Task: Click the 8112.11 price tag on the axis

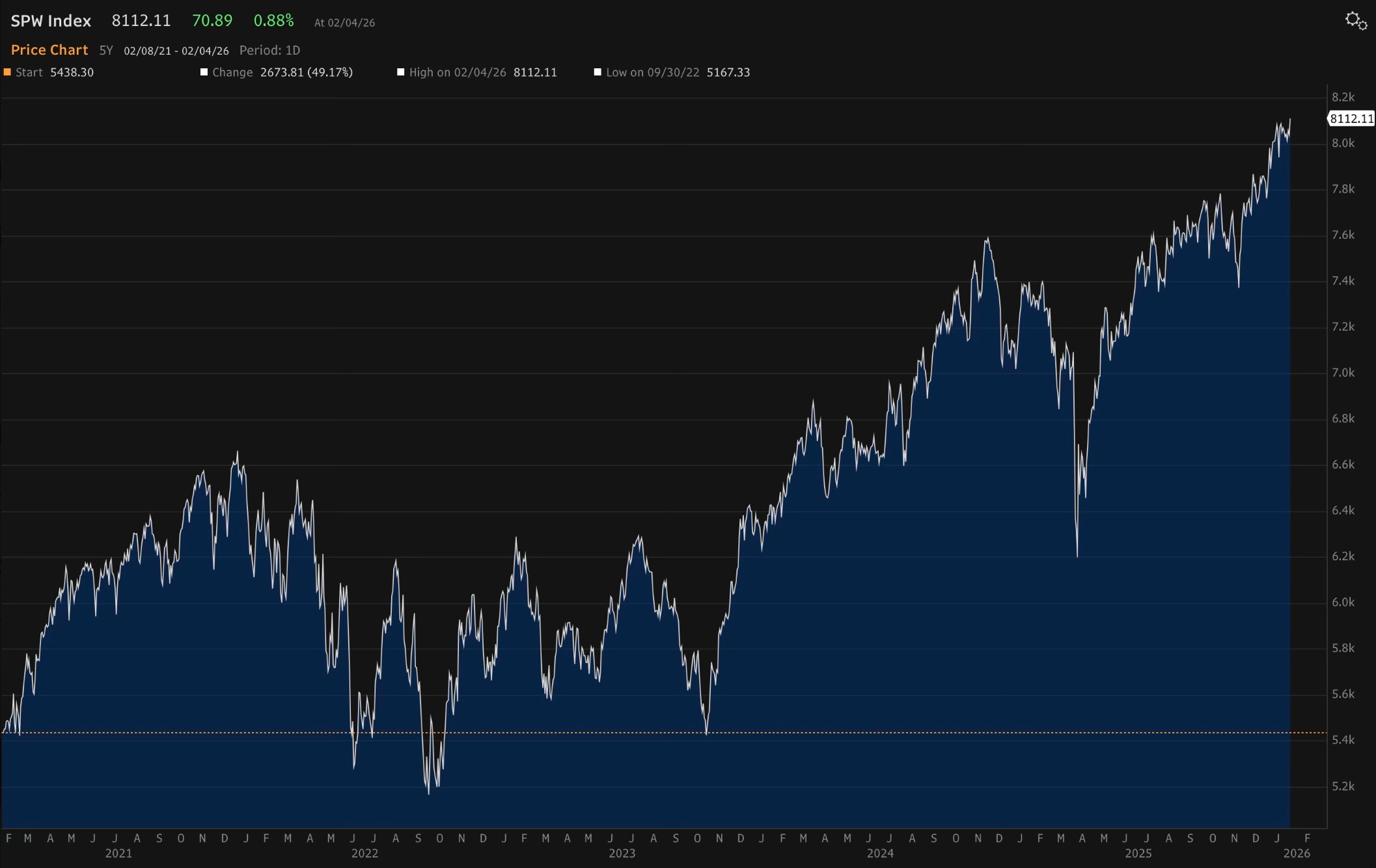Action: [x=1351, y=118]
